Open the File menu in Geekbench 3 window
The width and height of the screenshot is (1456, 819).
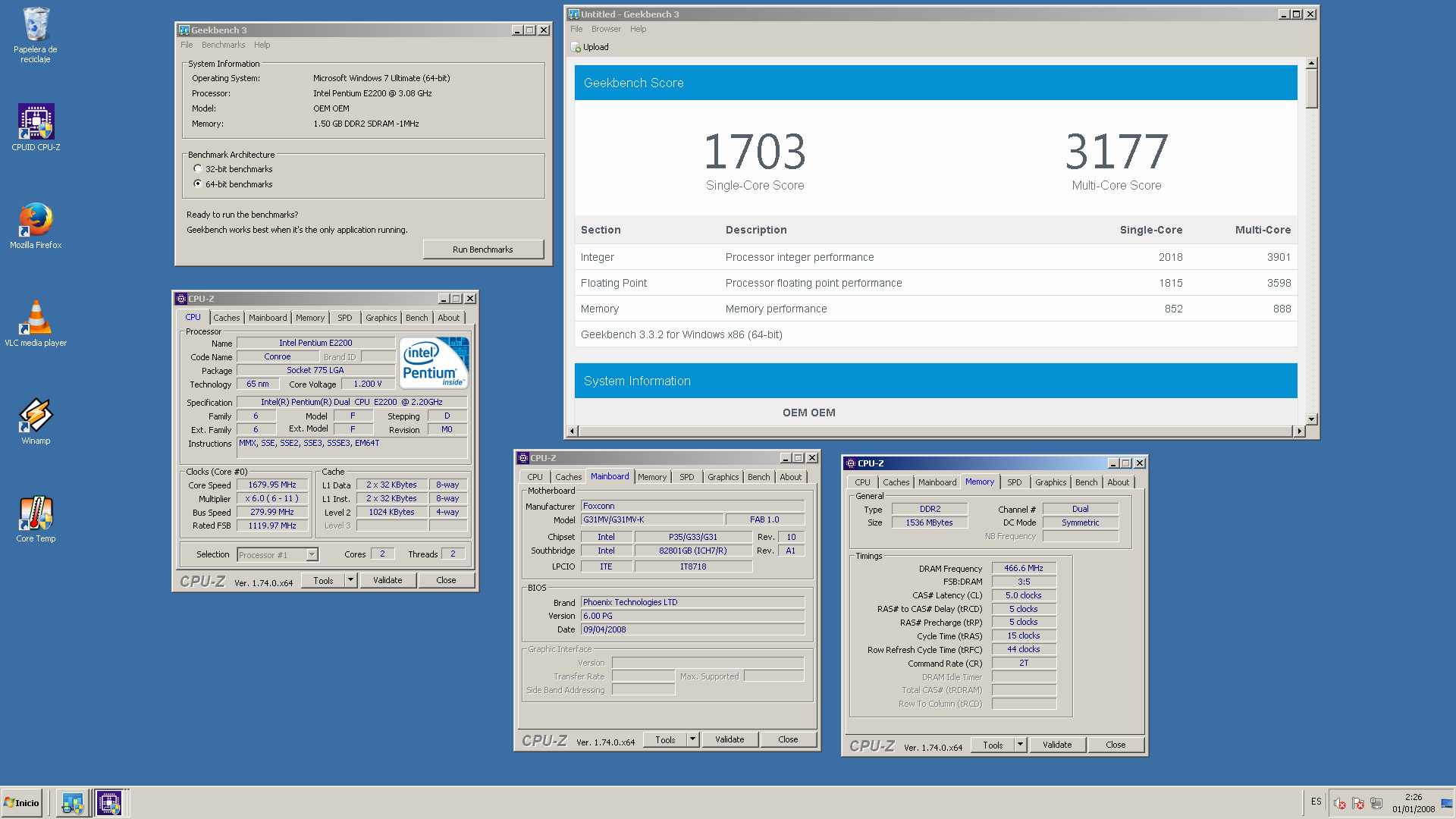tap(187, 45)
